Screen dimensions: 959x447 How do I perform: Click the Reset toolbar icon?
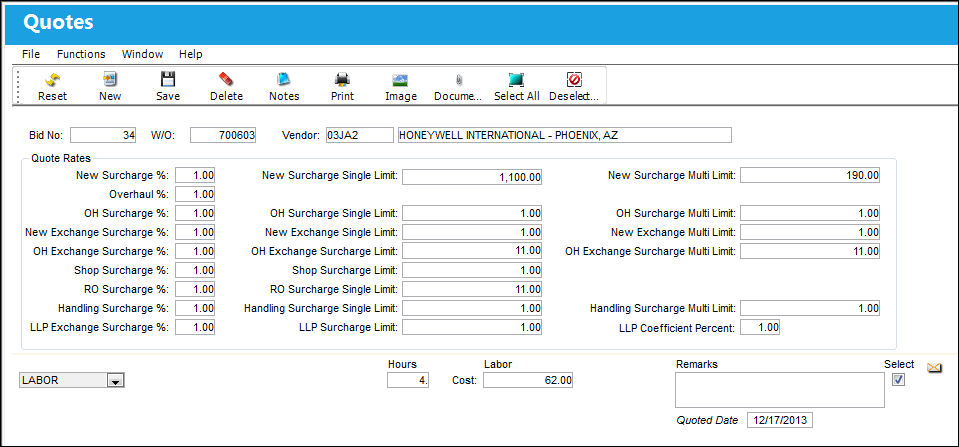coord(52,79)
